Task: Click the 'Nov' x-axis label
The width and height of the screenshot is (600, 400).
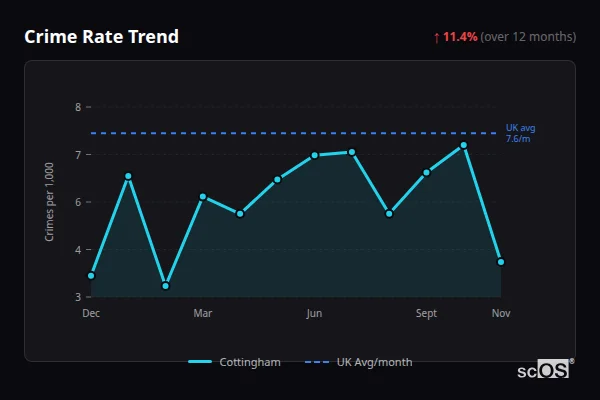Action: point(501,313)
